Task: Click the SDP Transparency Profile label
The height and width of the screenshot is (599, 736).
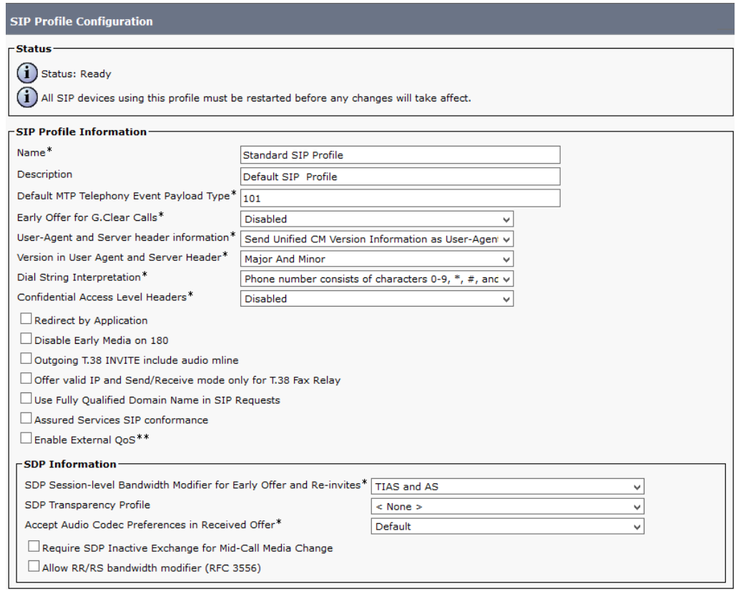Action: (x=87, y=505)
